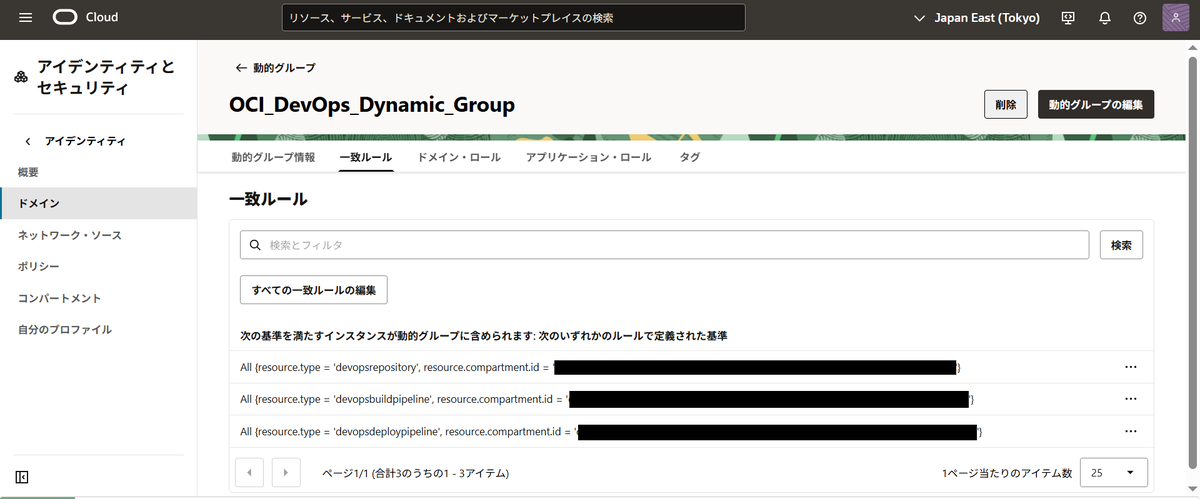Open items-per-page dropdown showing 25
Screen dimensions: 1200x499
click(1114, 472)
